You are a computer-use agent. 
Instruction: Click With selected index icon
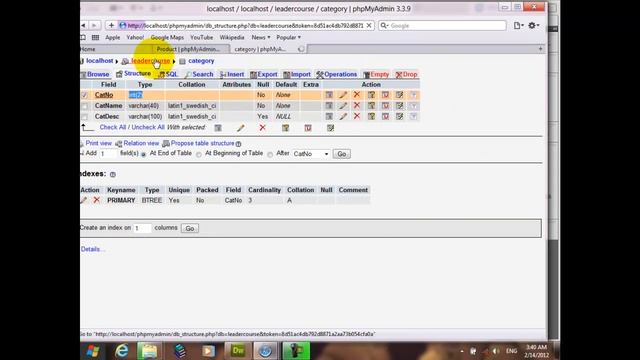coord(330,128)
